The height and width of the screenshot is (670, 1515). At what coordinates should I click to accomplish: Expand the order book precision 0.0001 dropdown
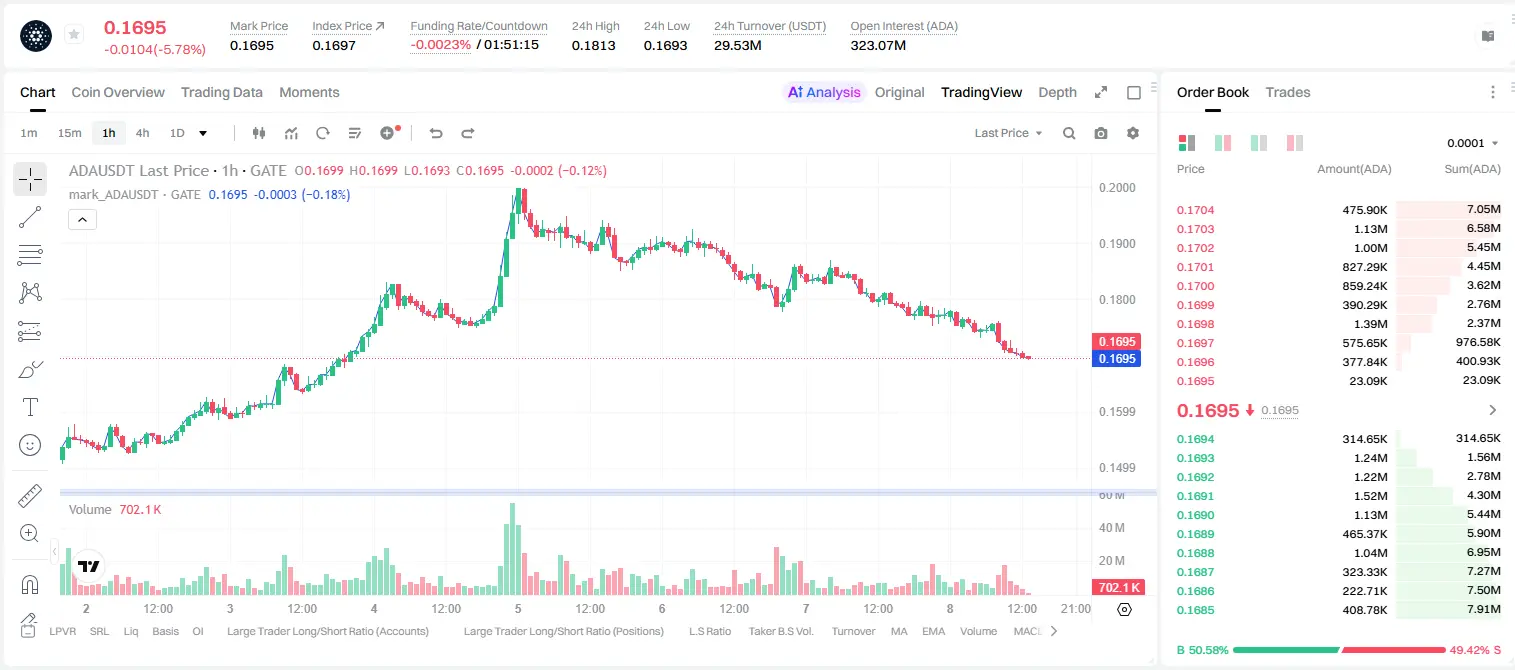pyautogui.click(x=1473, y=143)
